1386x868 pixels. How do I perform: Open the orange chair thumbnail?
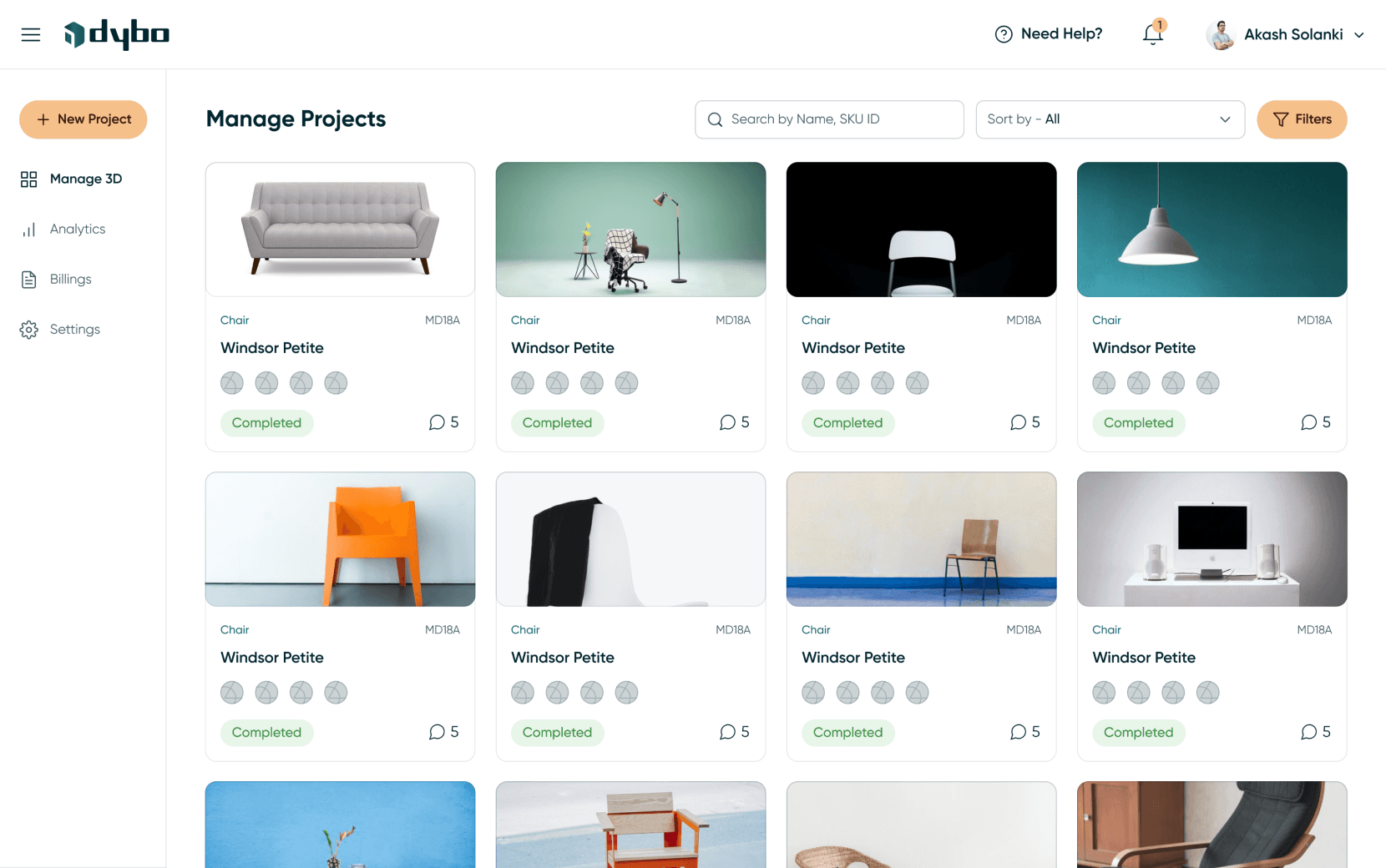(x=340, y=539)
